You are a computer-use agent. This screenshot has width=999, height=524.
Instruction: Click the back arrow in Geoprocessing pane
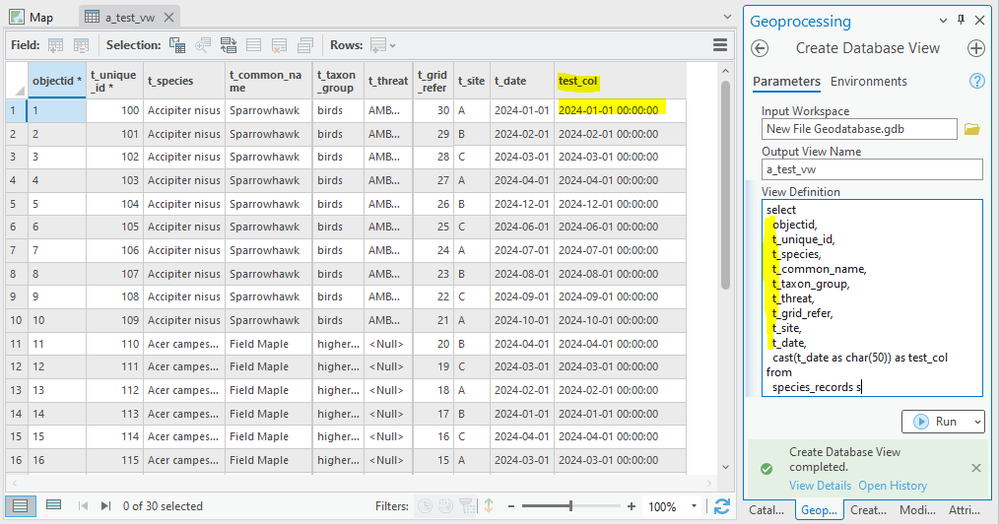pos(760,48)
